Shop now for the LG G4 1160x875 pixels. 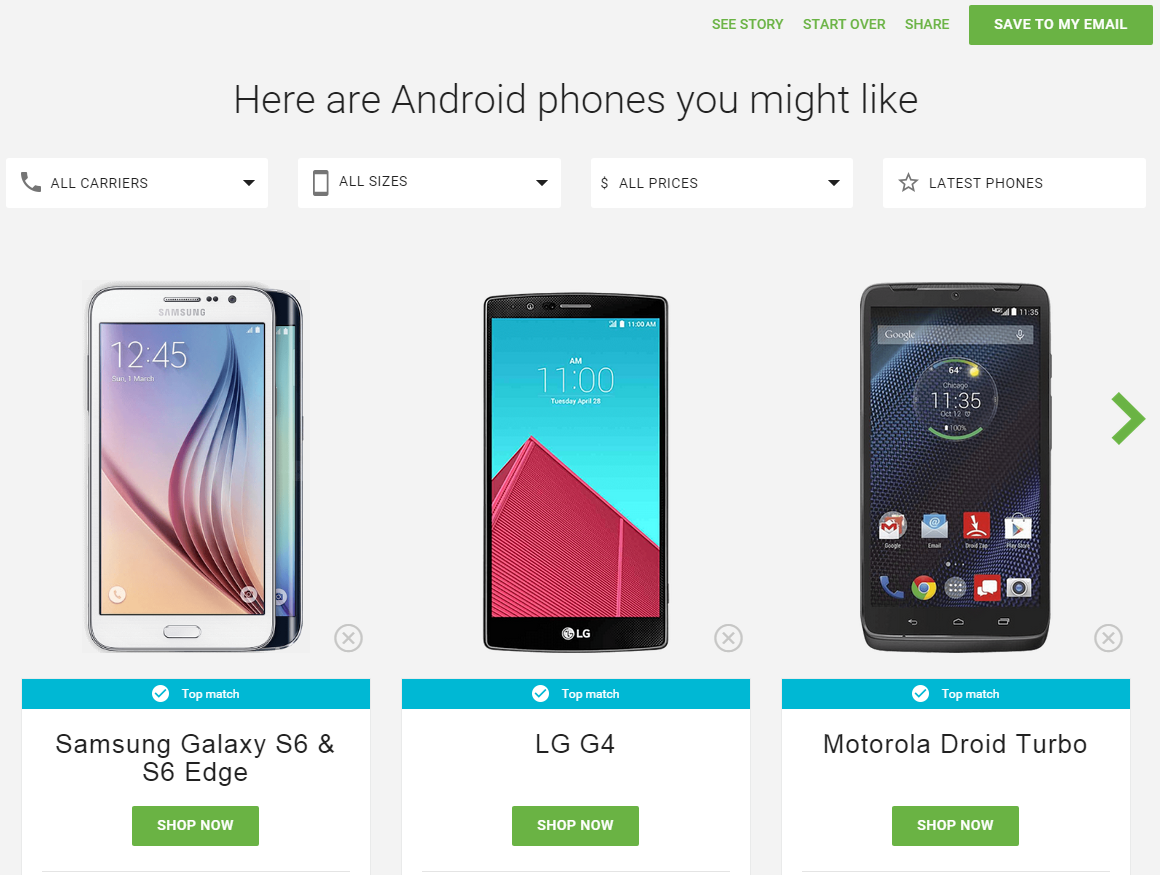click(x=576, y=825)
